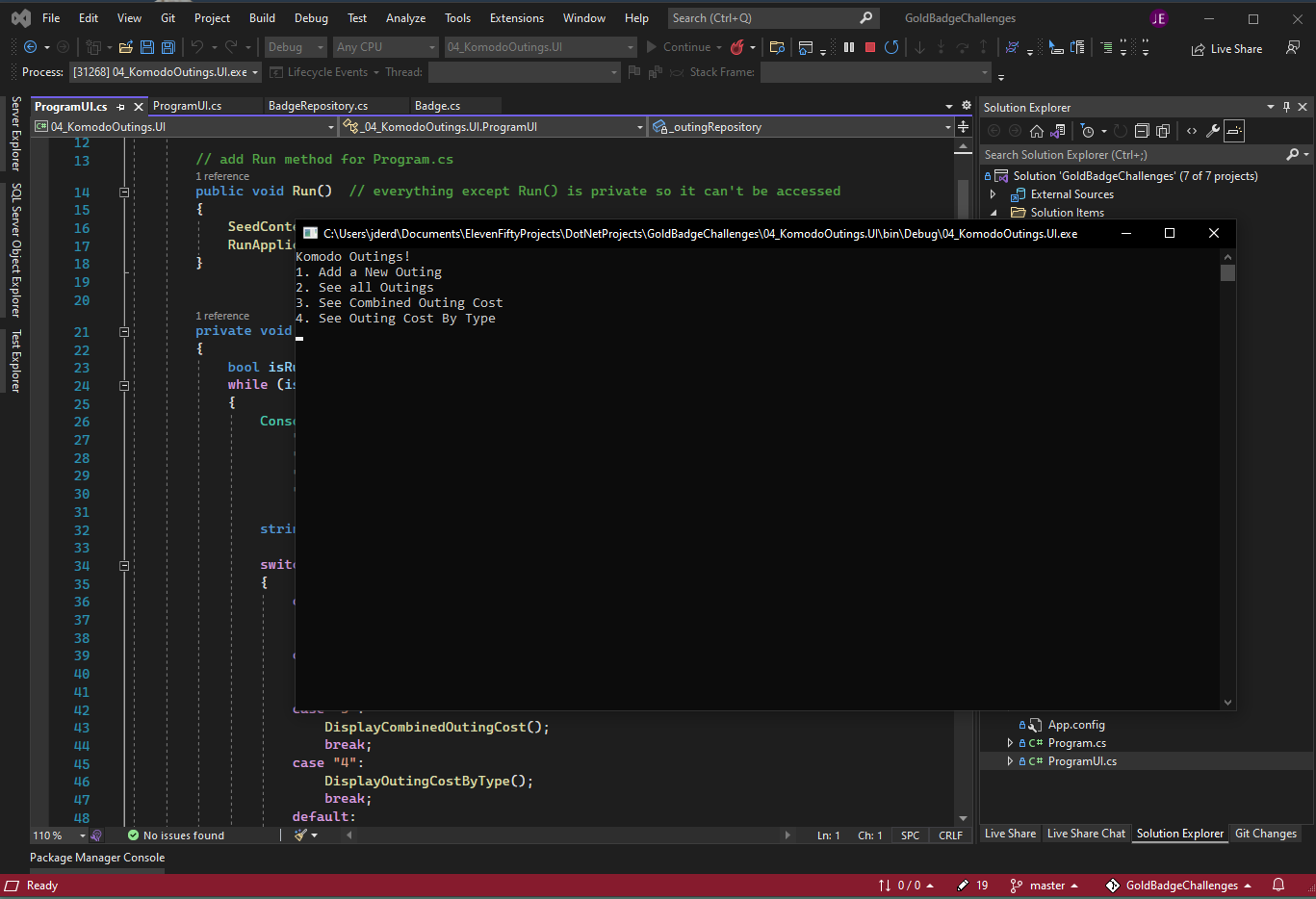Collapse the switch block fold on line 34
Image resolution: width=1316 pixels, height=899 pixels.
point(124,566)
